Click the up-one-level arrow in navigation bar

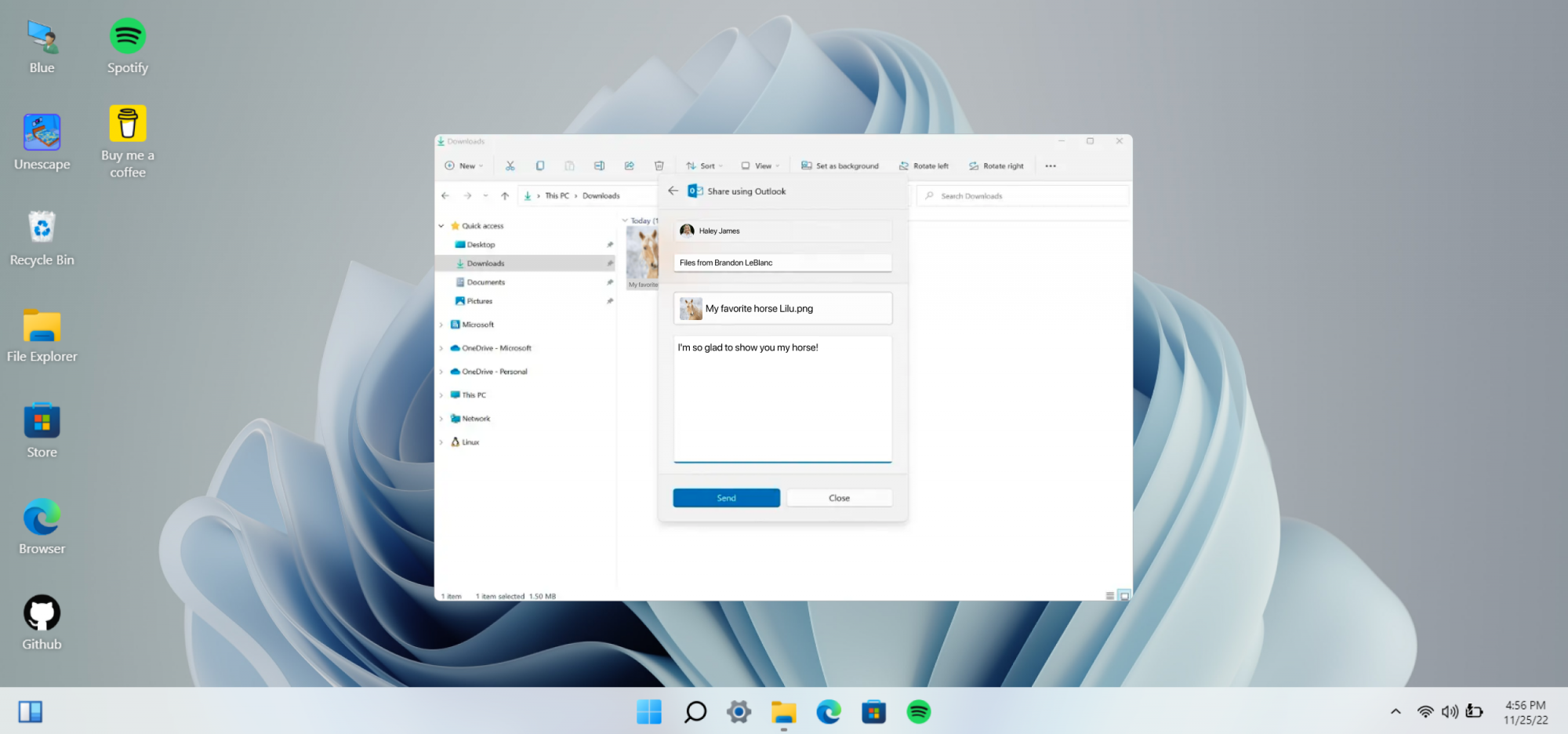505,195
